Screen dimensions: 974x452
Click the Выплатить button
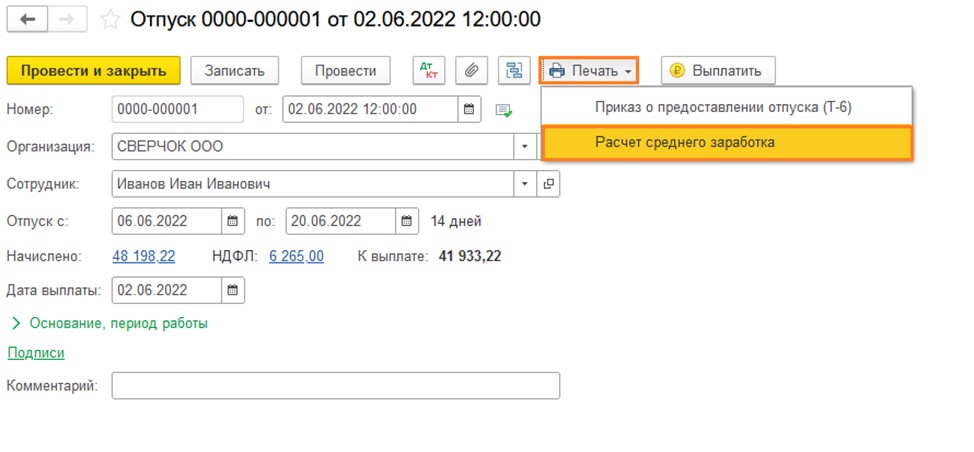[718, 71]
